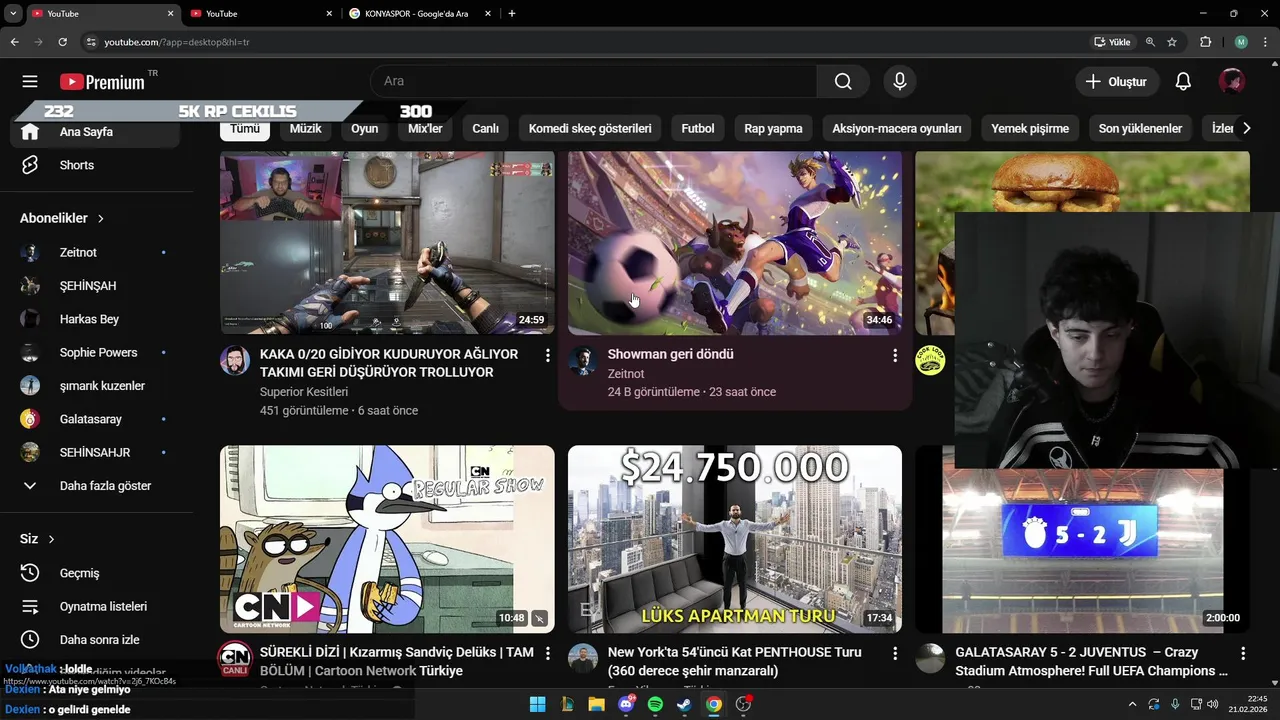Select the Futbol filter chip
The height and width of the screenshot is (720, 1280).
click(x=698, y=128)
